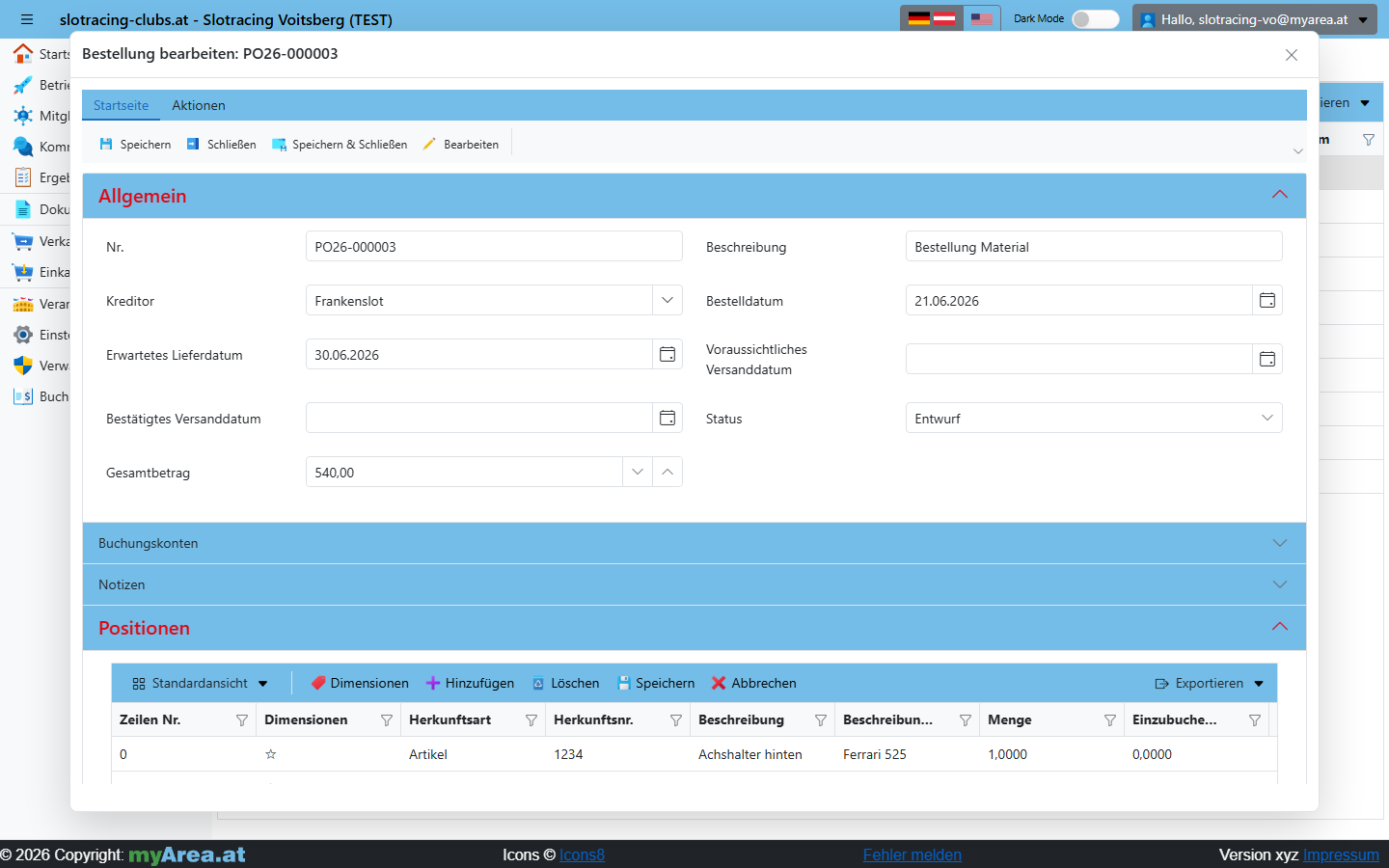The width and height of the screenshot is (1389, 868).
Task: Click the Beschreibung input field
Action: tap(1094, 247)
